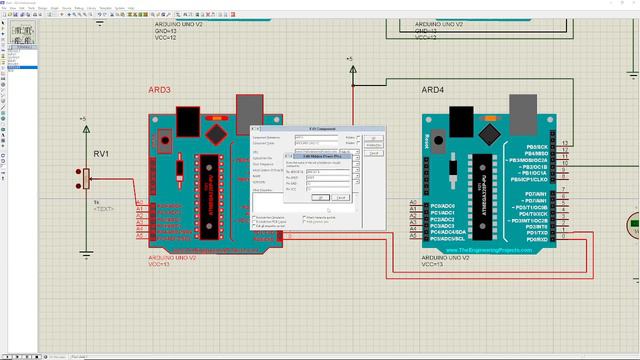Select the Component mode tool
Screen dimensions: 640x360
(x=3, y=28)
